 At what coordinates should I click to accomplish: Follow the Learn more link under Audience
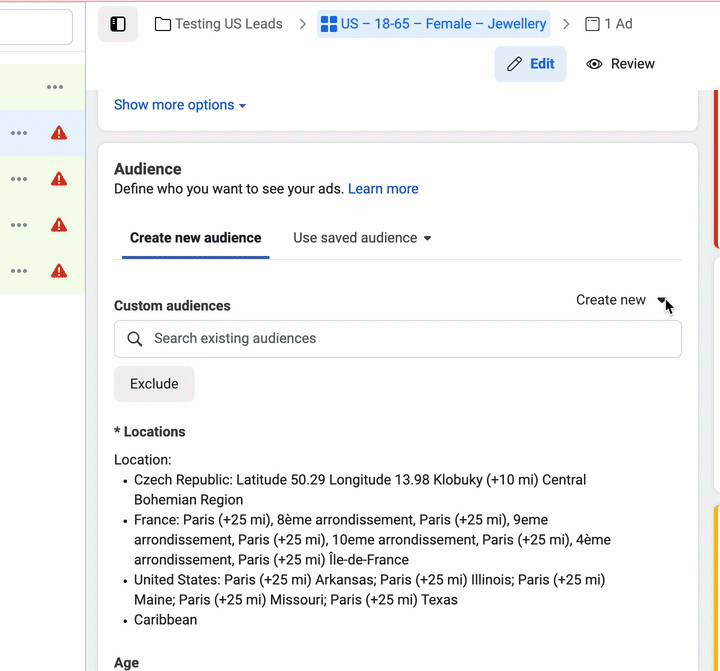pos(383,189)
